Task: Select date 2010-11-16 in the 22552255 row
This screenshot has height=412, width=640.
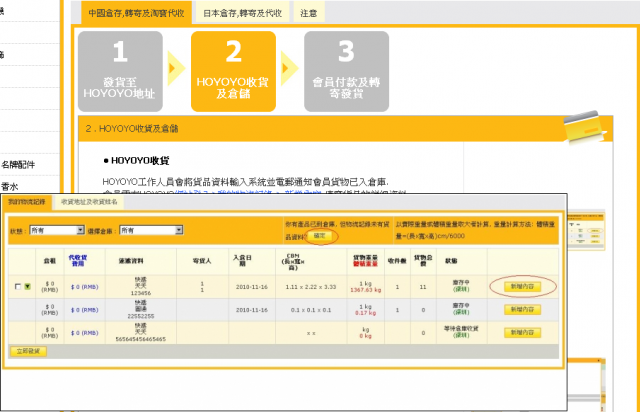Action: tap(252, 310)
